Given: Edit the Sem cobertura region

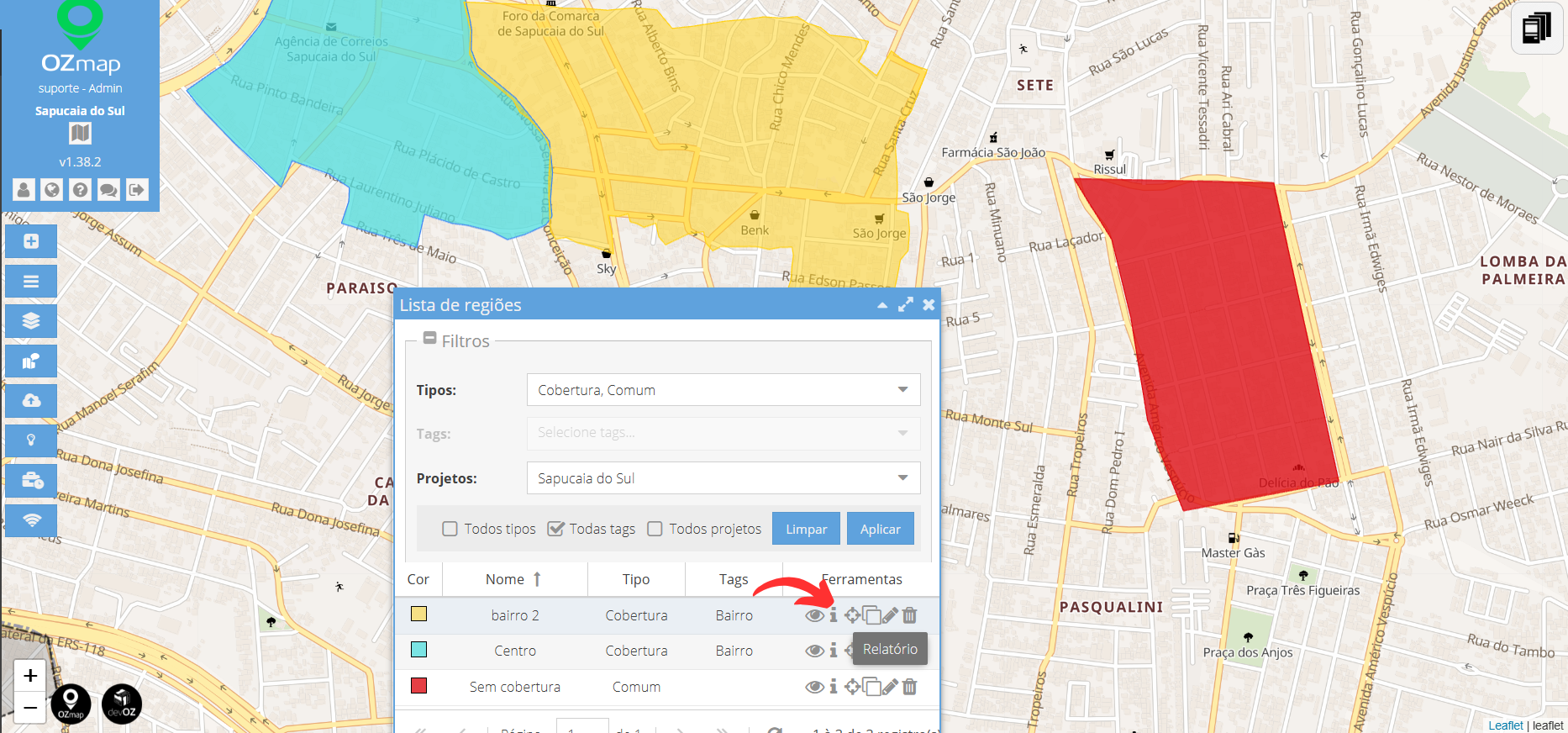Looking at the screenshot, I should 891,687.
